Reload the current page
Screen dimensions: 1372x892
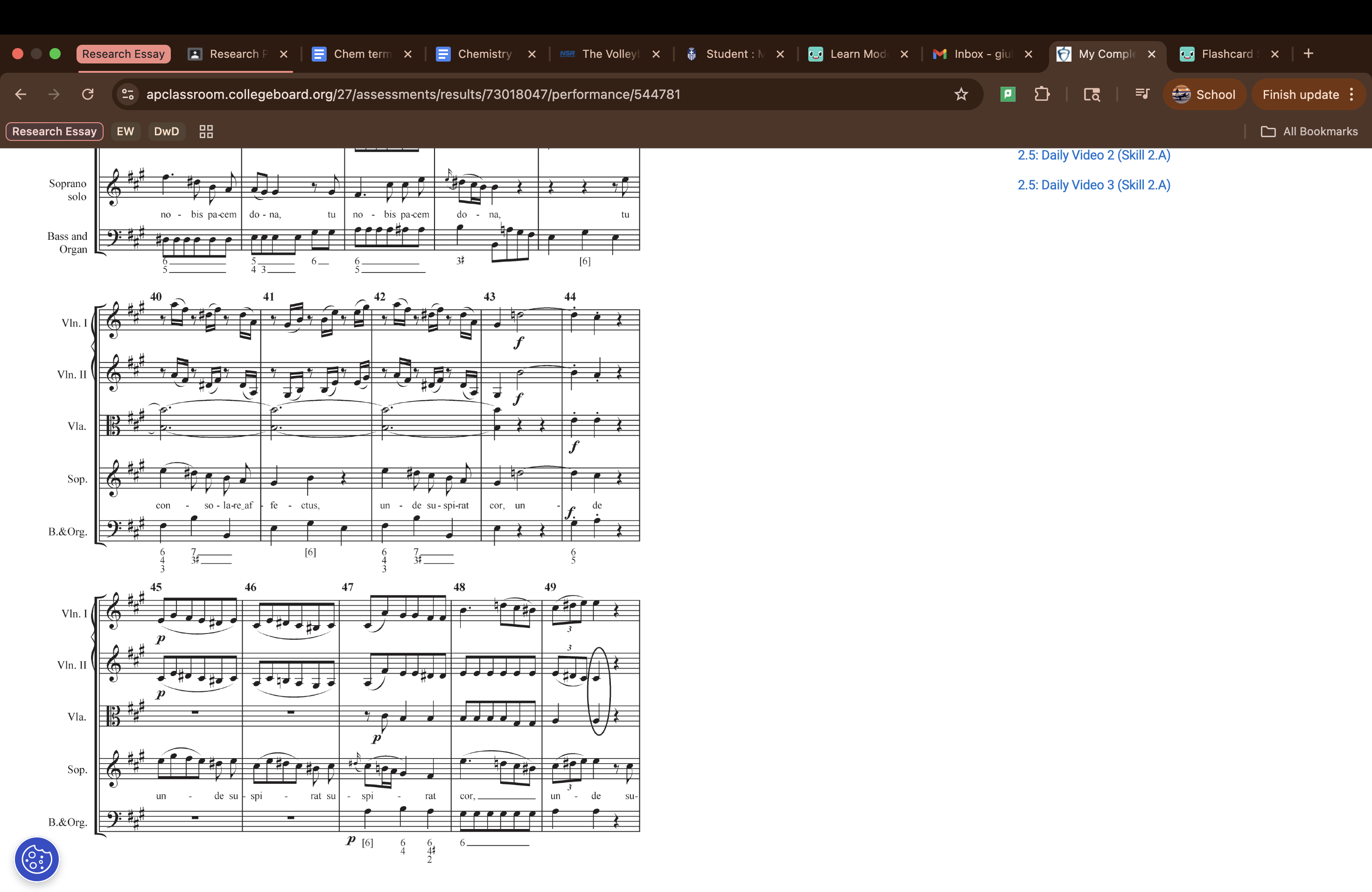[88, 94]
